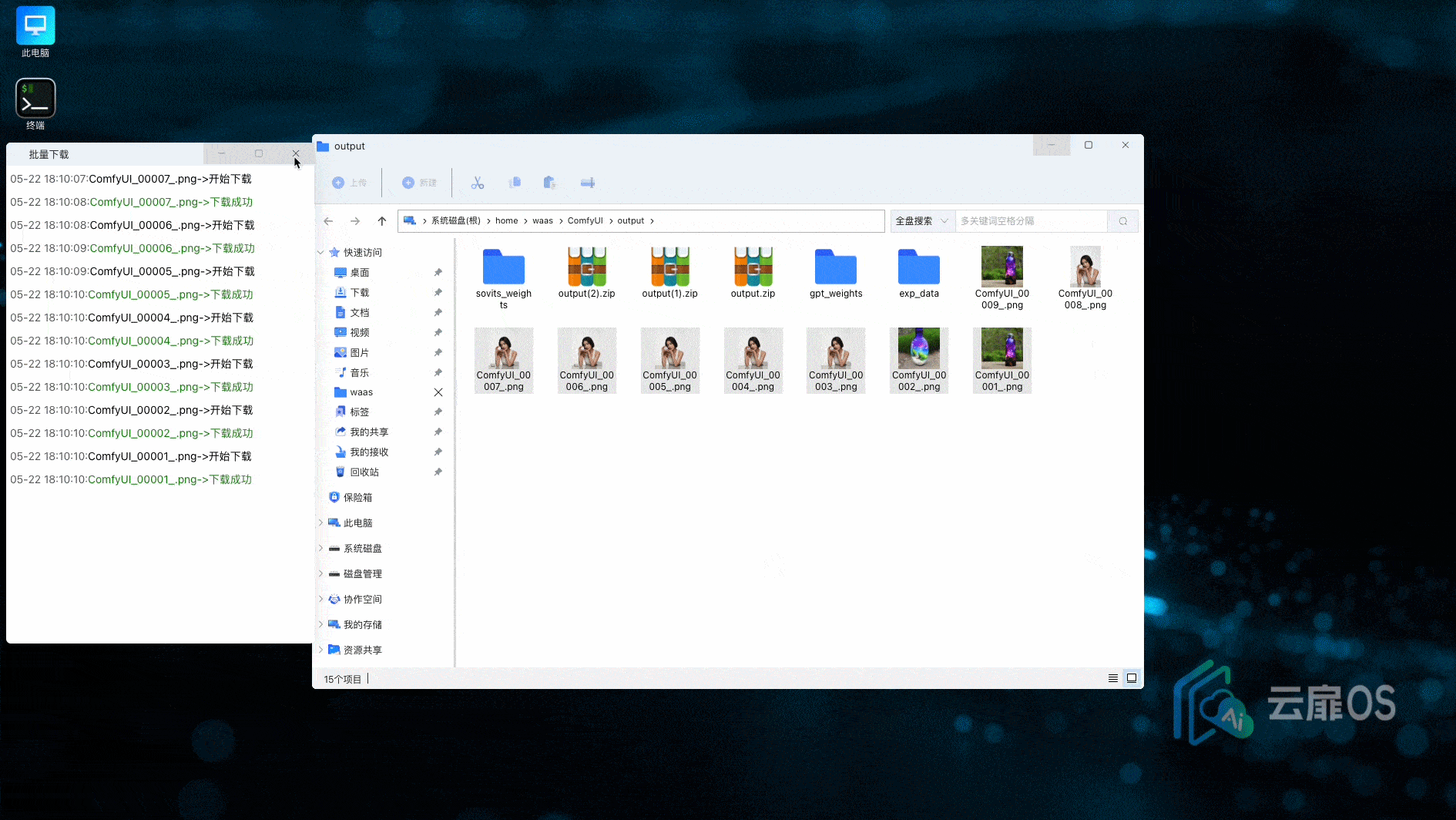This screenshot has width=1456, height=820.
Task: Click the search magnifier button
Action: [1122, 221]
